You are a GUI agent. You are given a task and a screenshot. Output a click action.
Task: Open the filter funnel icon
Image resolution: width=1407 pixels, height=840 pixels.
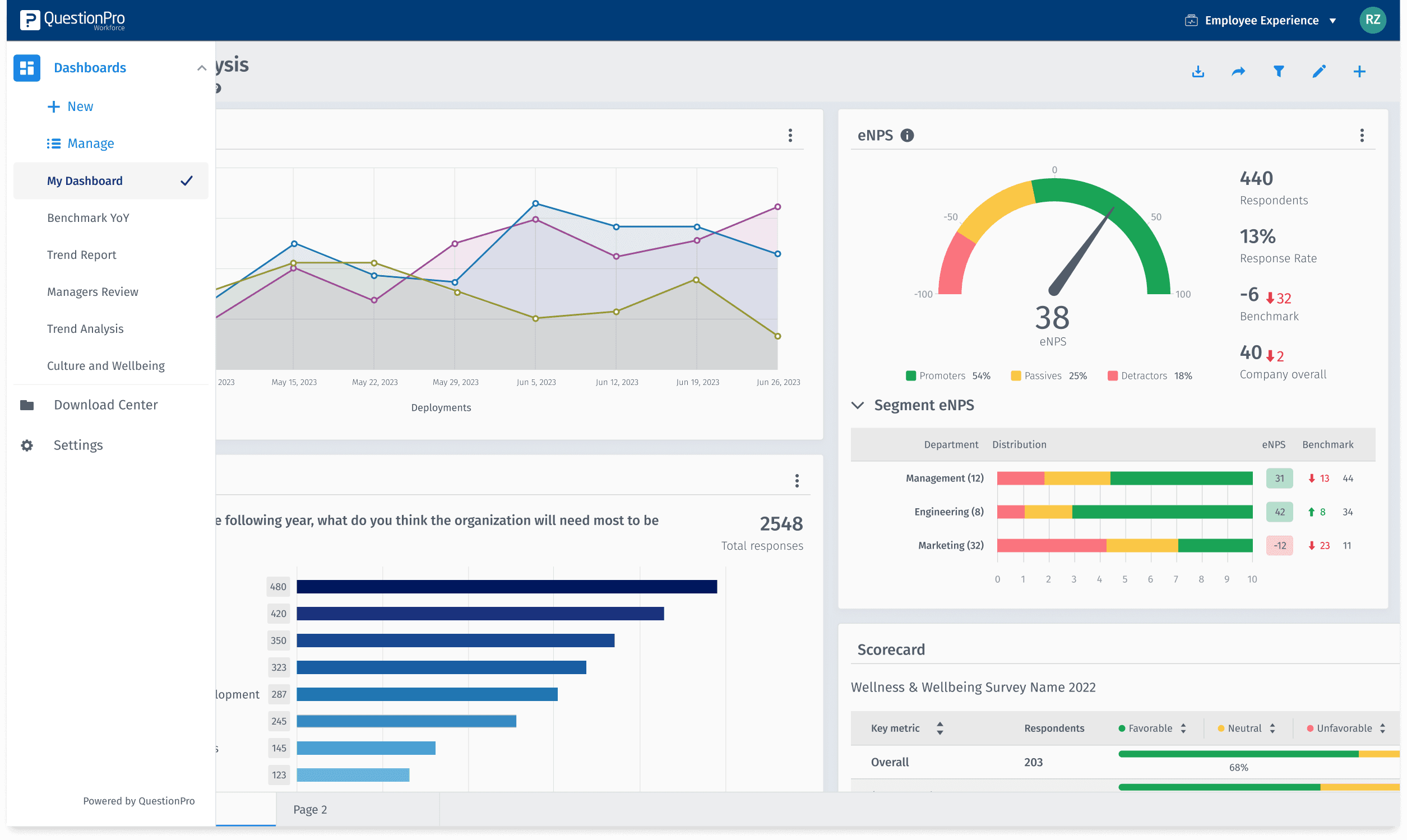(1279, 71)
